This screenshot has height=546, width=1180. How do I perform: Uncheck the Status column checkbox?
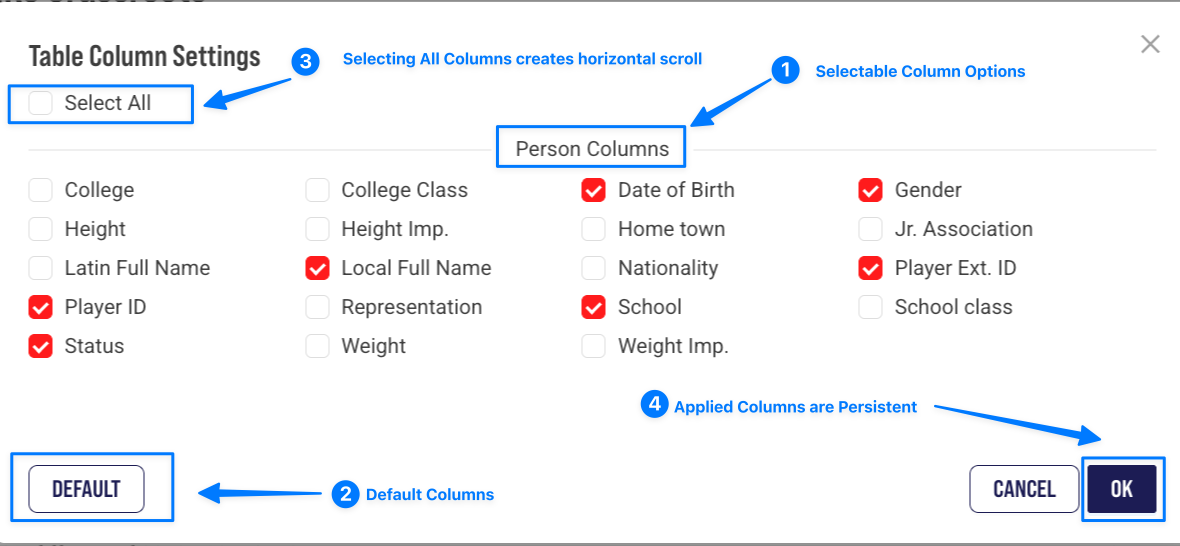41,346
